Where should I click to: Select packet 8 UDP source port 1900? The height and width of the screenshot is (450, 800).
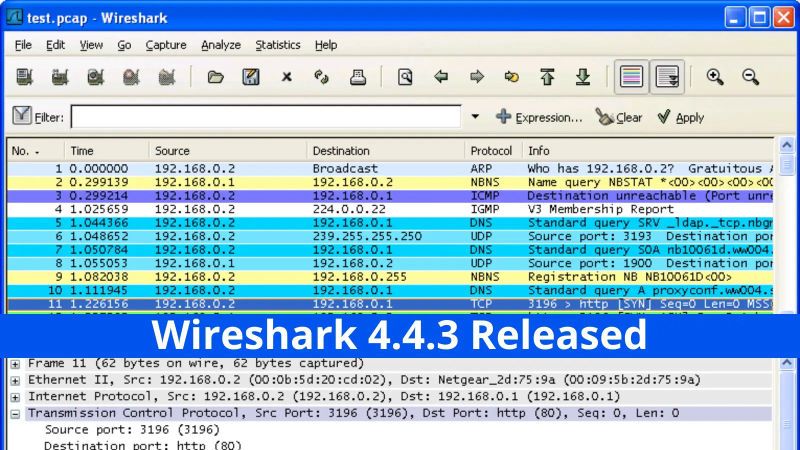pos(390,263)
